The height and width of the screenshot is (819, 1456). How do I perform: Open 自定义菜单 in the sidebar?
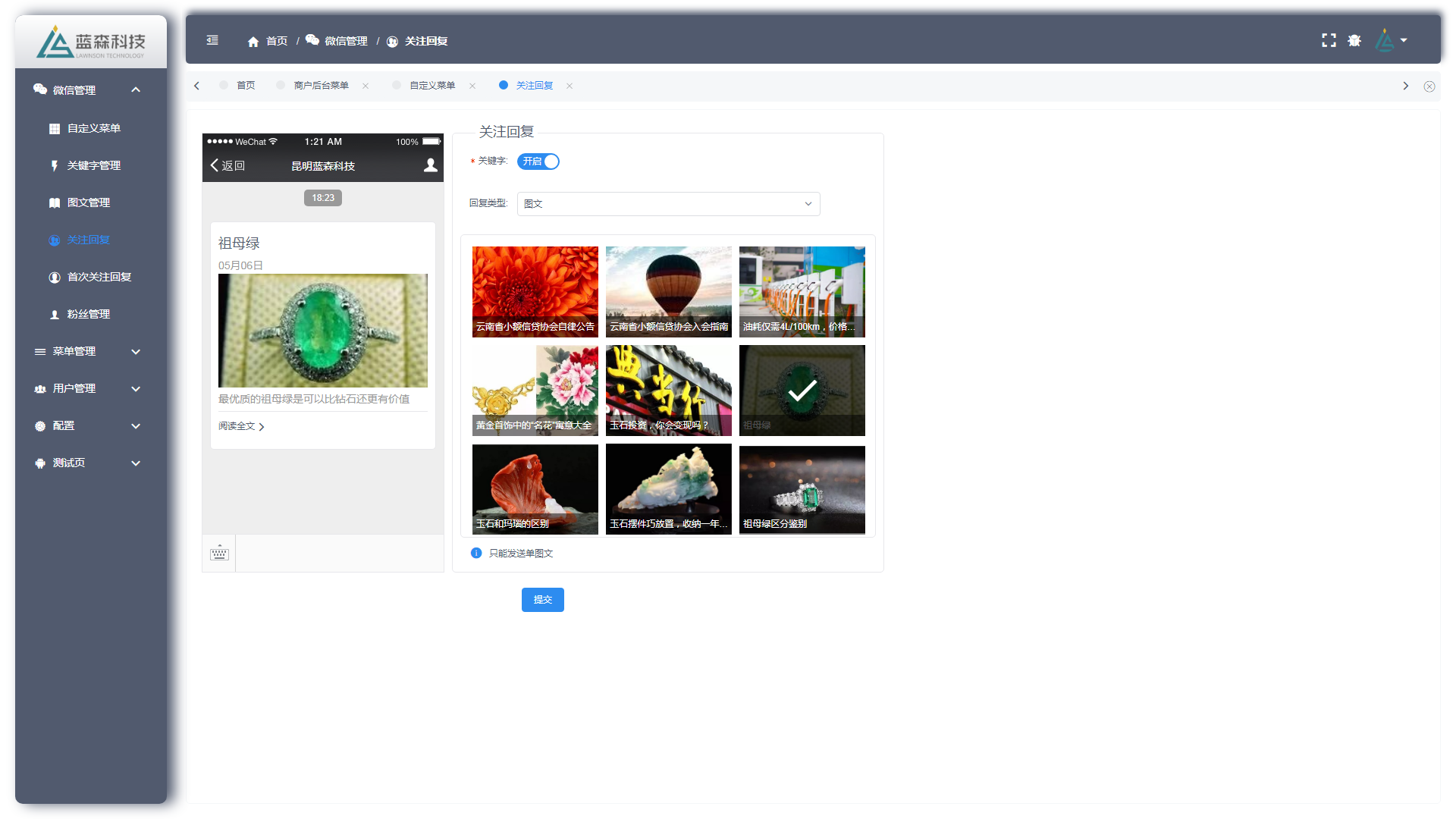click(93, 128)
